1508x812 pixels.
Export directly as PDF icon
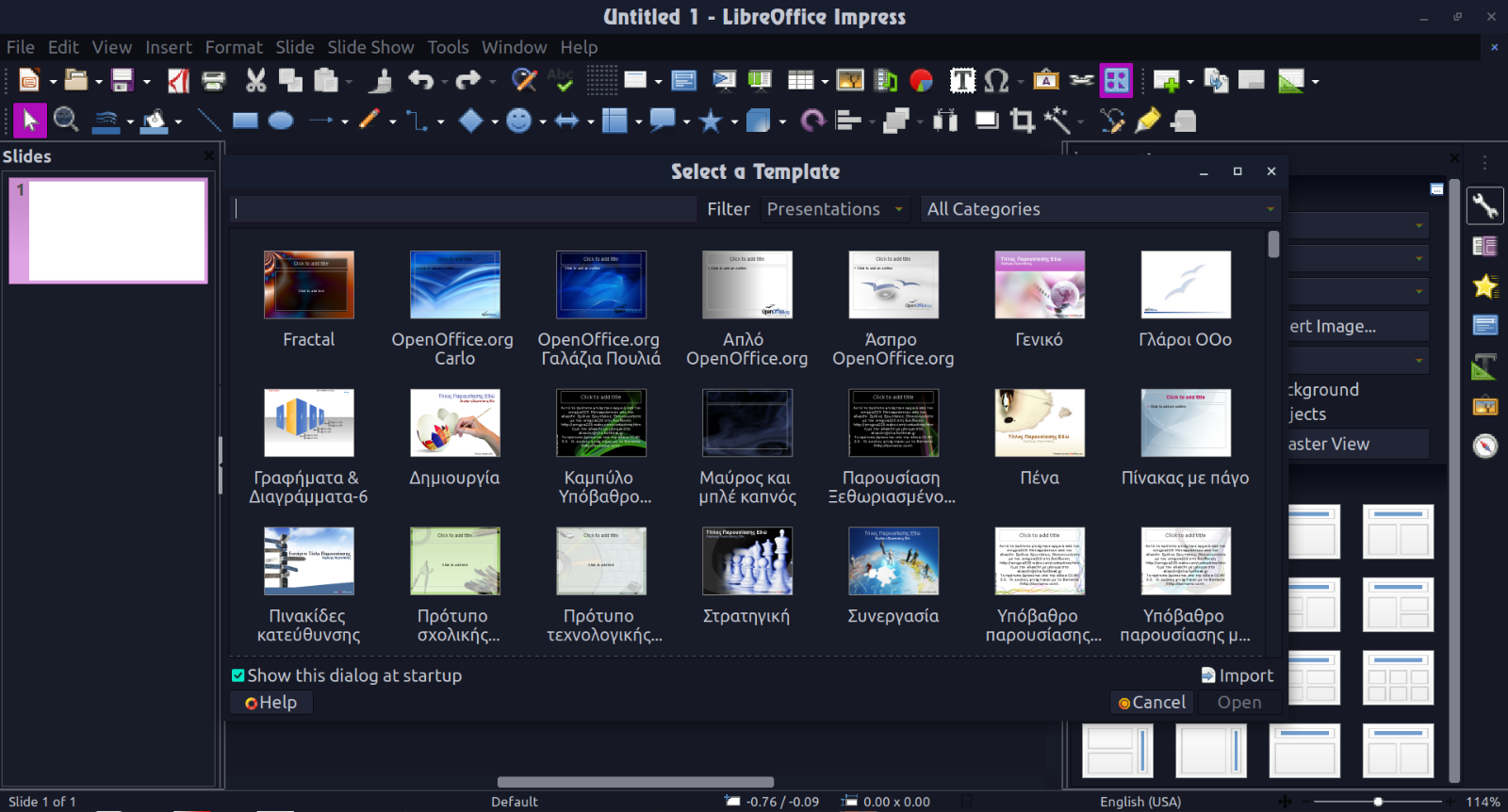[x=179, y=81]
